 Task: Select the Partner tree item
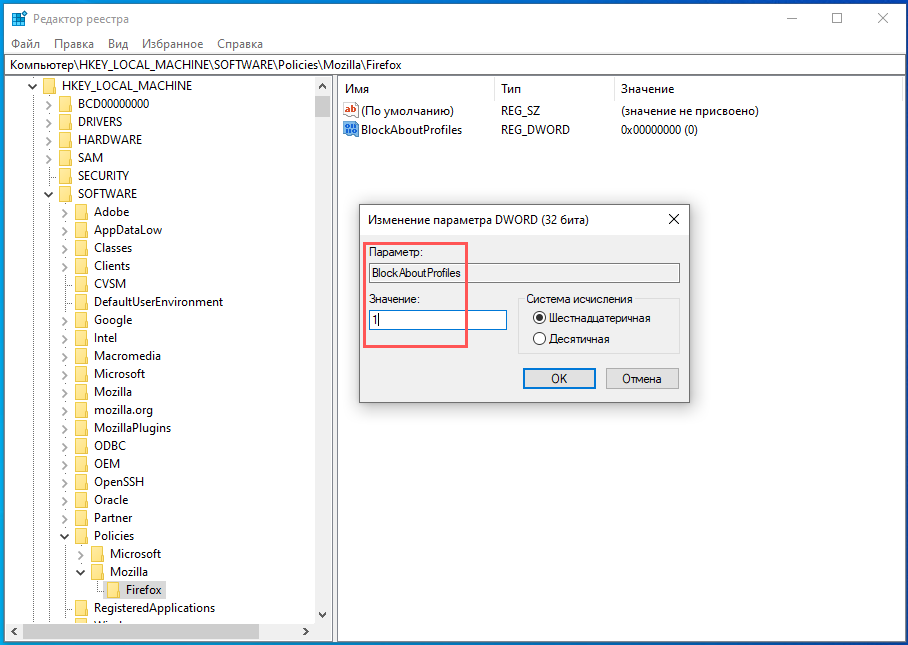113,518
